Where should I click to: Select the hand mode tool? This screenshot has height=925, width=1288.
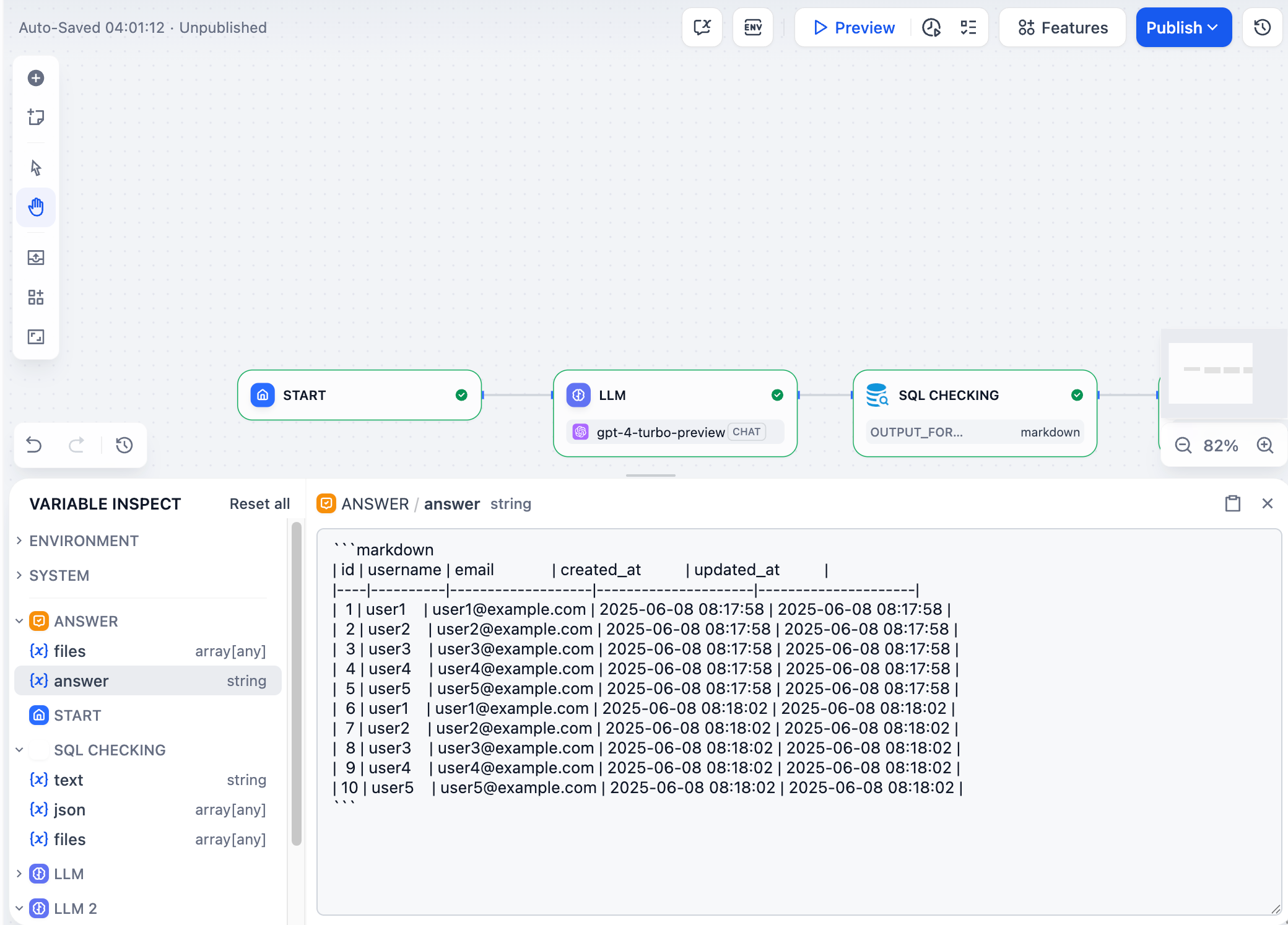(x=36, y=207)
